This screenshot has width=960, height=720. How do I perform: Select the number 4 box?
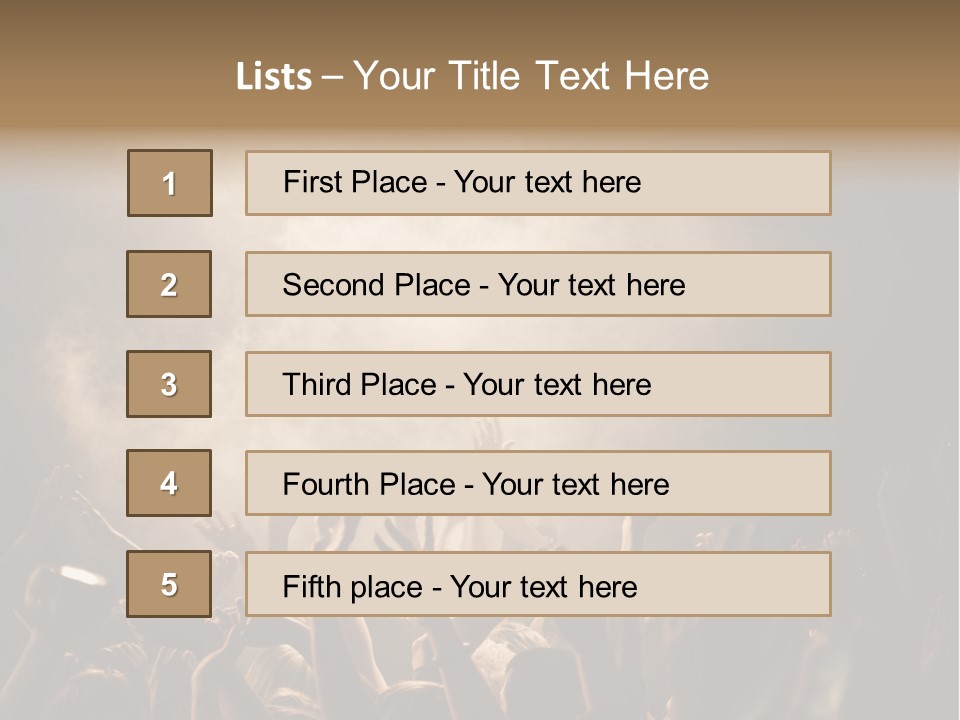[169, 483]
